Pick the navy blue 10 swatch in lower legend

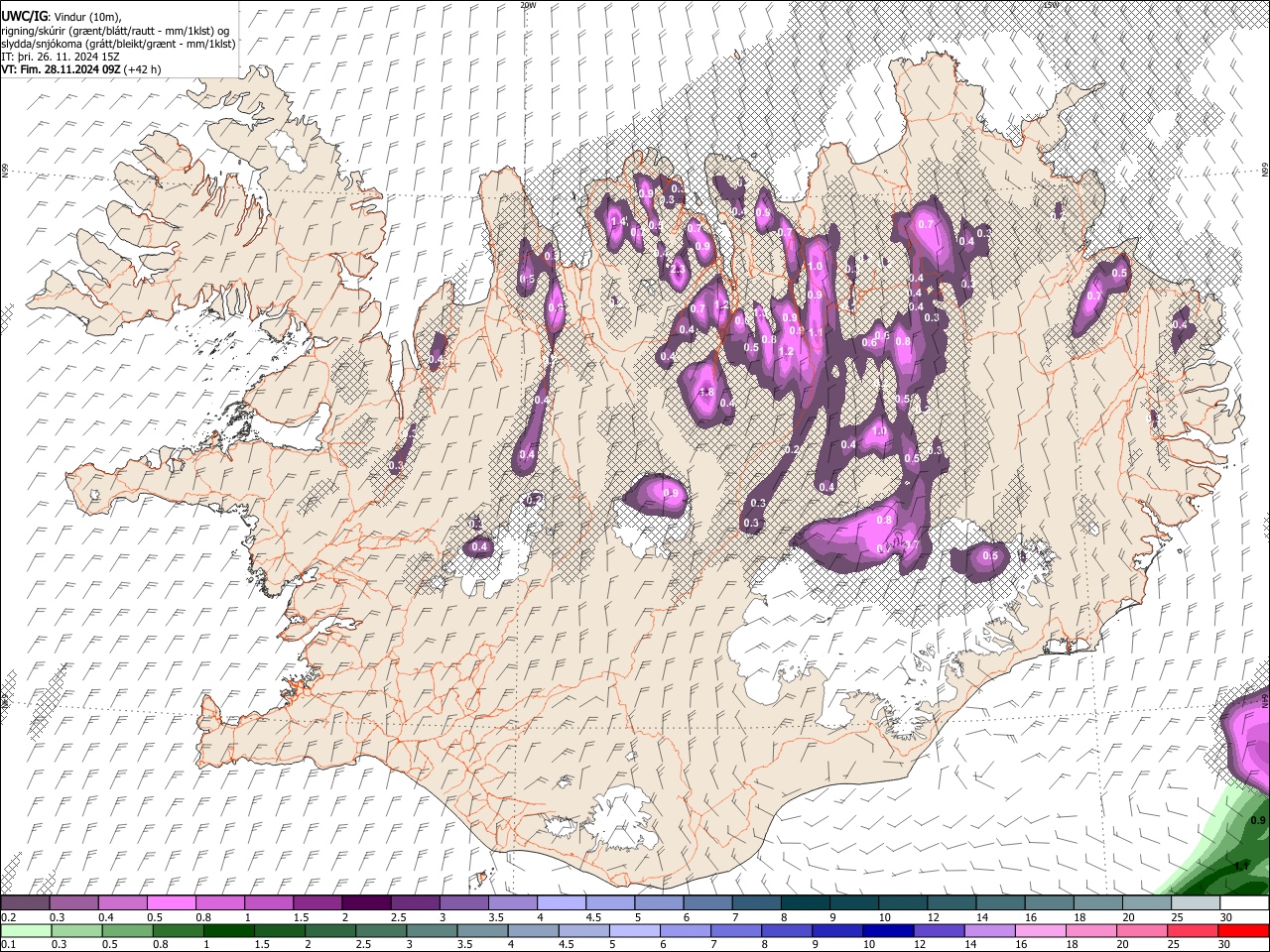889,930
